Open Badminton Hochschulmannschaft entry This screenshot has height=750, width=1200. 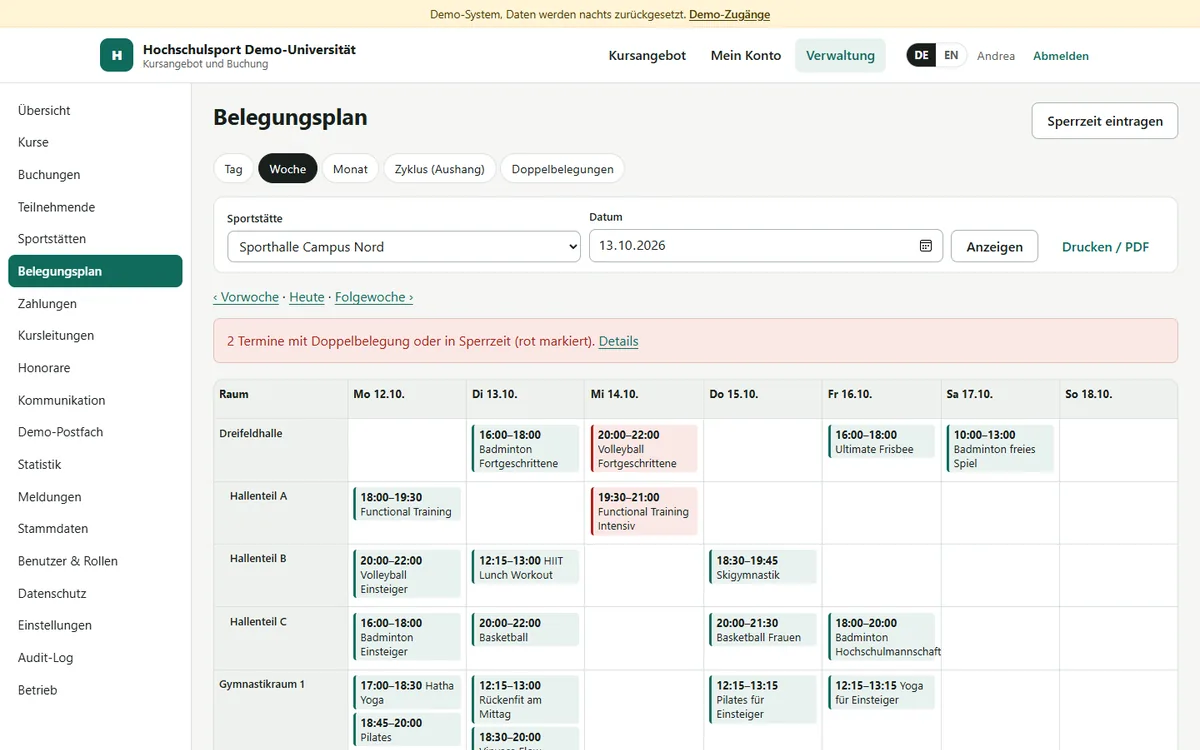[x=882, y=637]
